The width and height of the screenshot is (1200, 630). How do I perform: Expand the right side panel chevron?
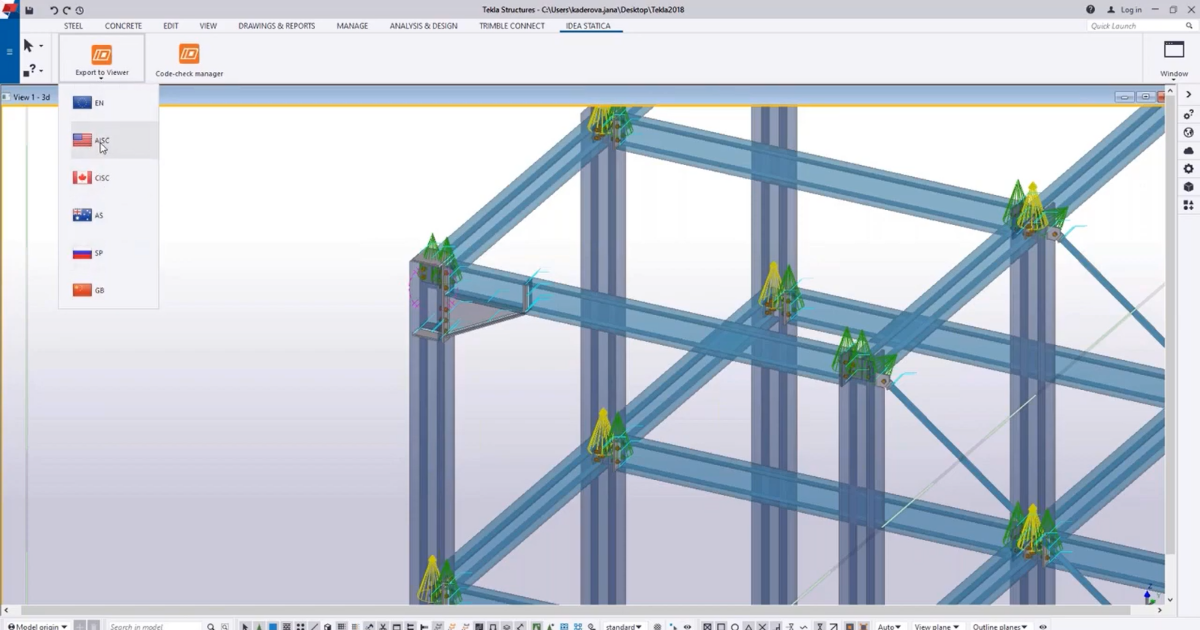click(1188, 95)
